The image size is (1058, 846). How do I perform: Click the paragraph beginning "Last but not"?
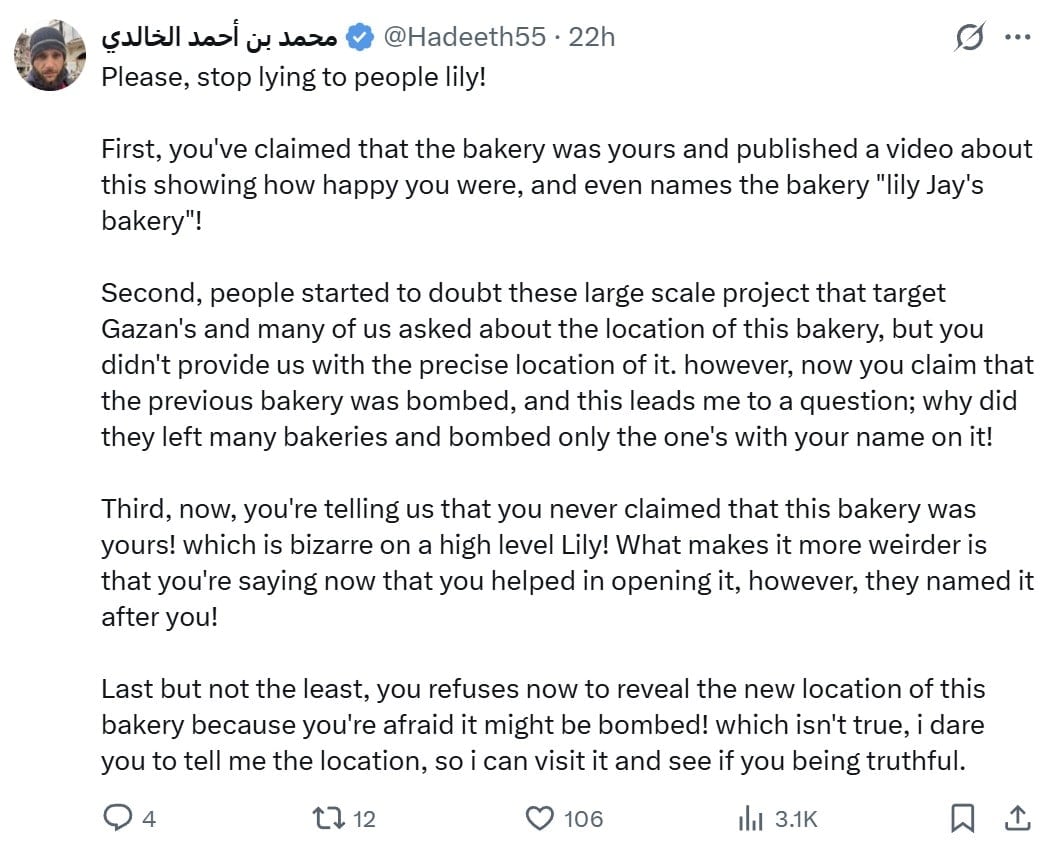pyautogui.click(x=543, y=725)
